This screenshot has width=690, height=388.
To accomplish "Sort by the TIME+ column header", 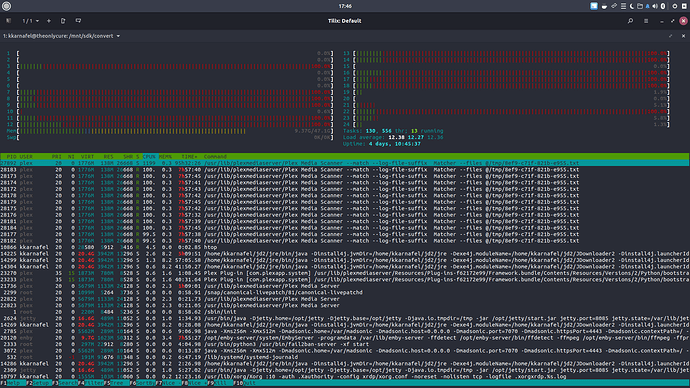I will (x=189, y=157).
